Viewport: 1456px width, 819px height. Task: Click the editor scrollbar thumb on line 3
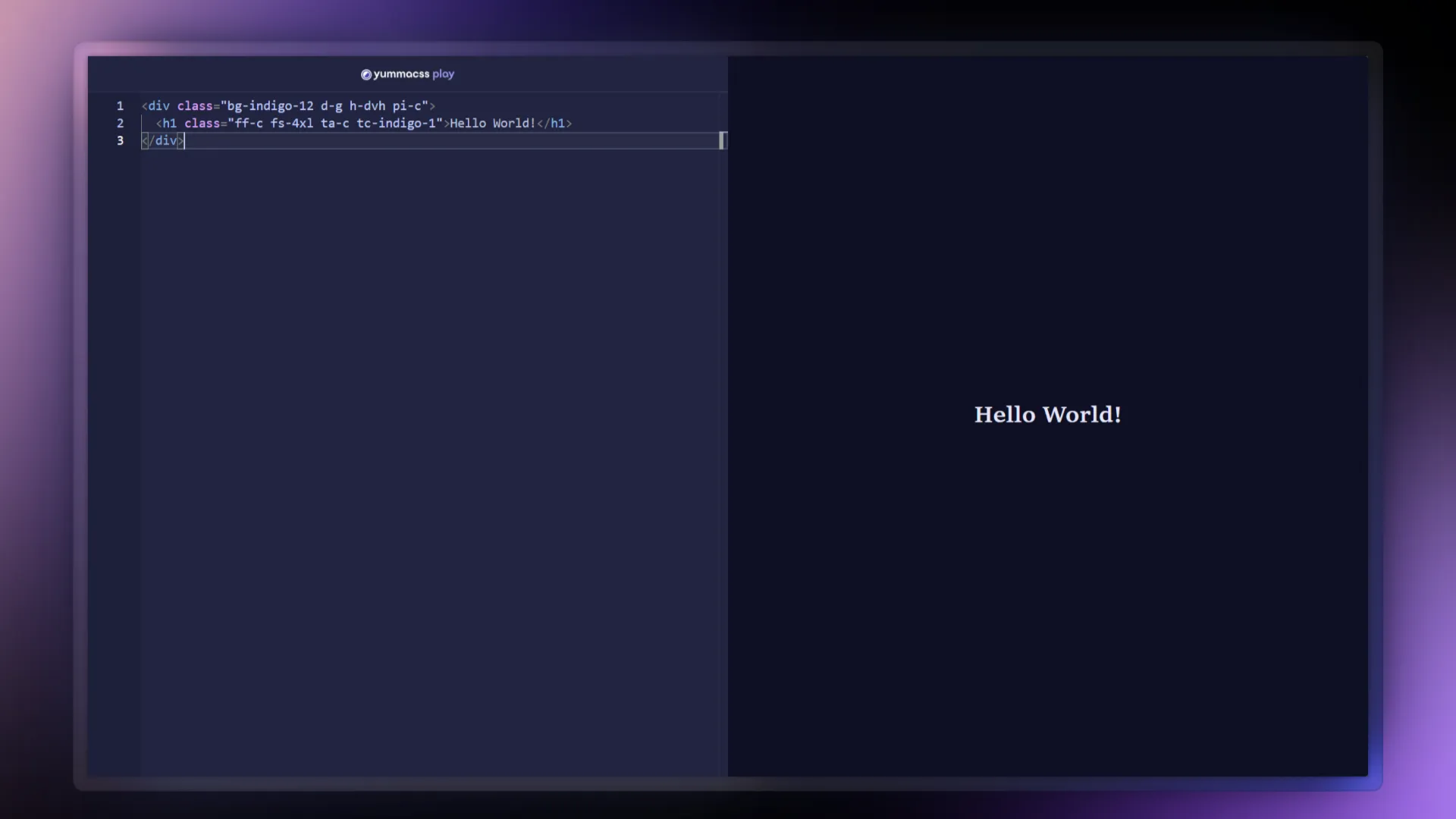[723, 140]
